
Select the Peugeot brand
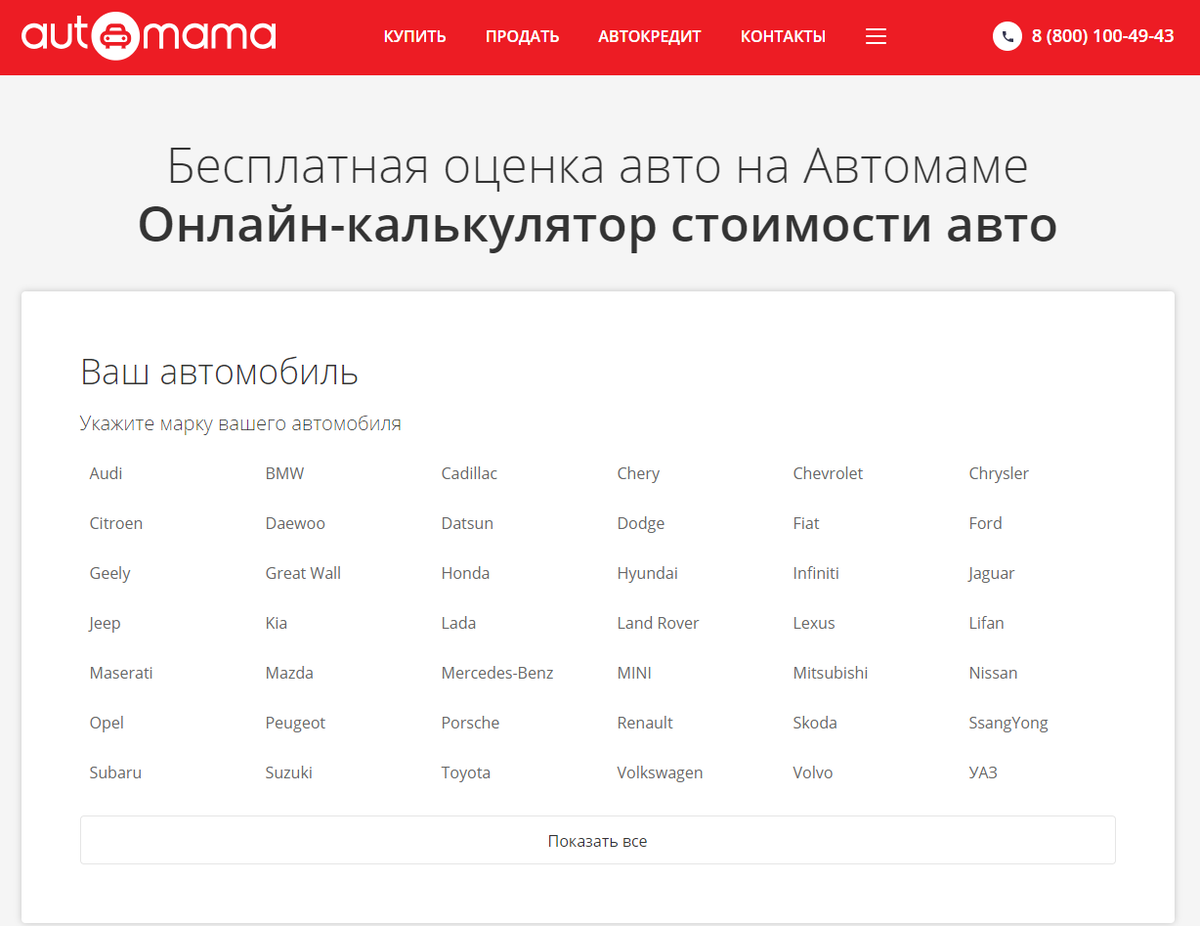tap(295, 723)
